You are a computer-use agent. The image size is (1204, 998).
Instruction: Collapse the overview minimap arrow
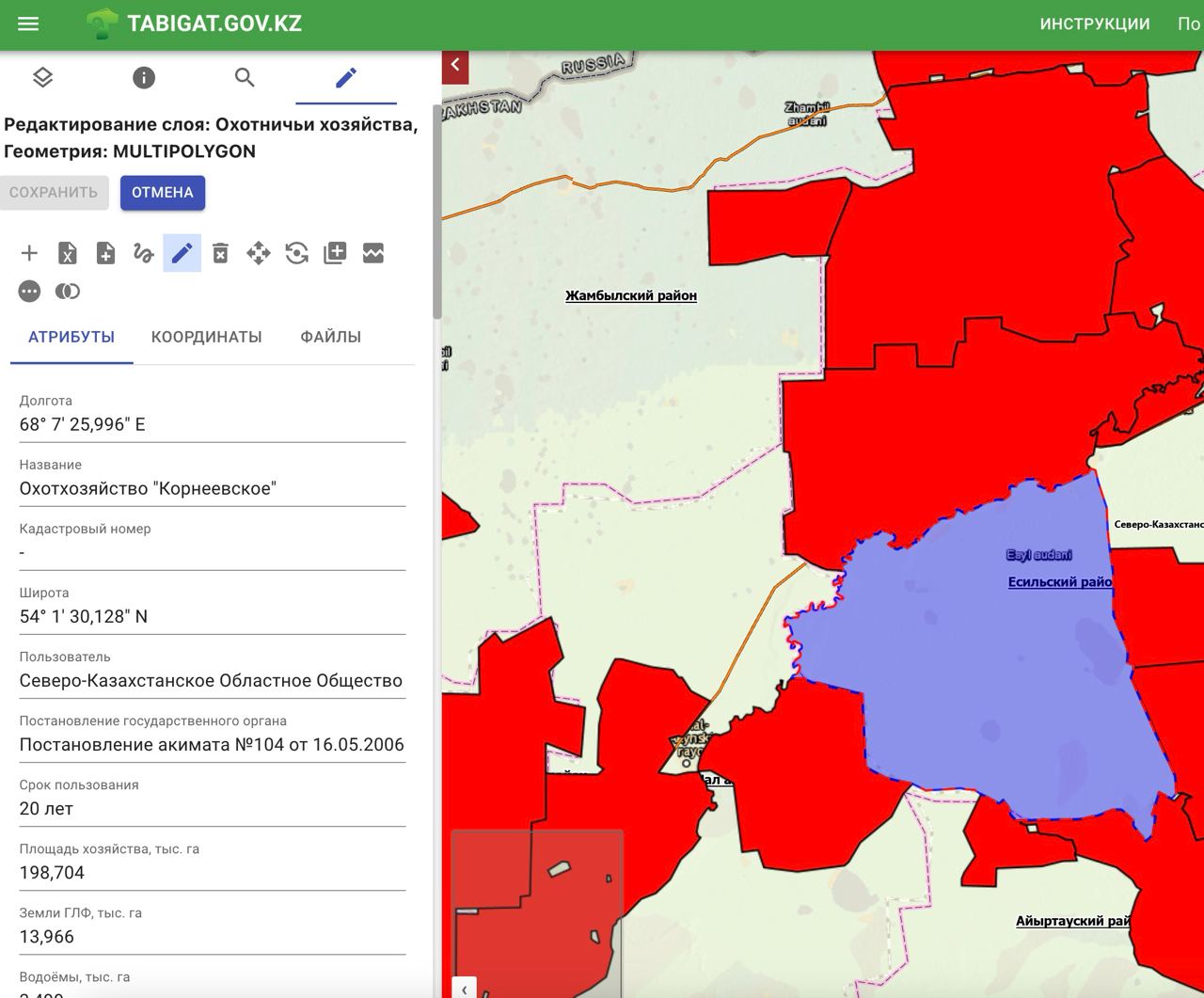click(x=464, y=989)
